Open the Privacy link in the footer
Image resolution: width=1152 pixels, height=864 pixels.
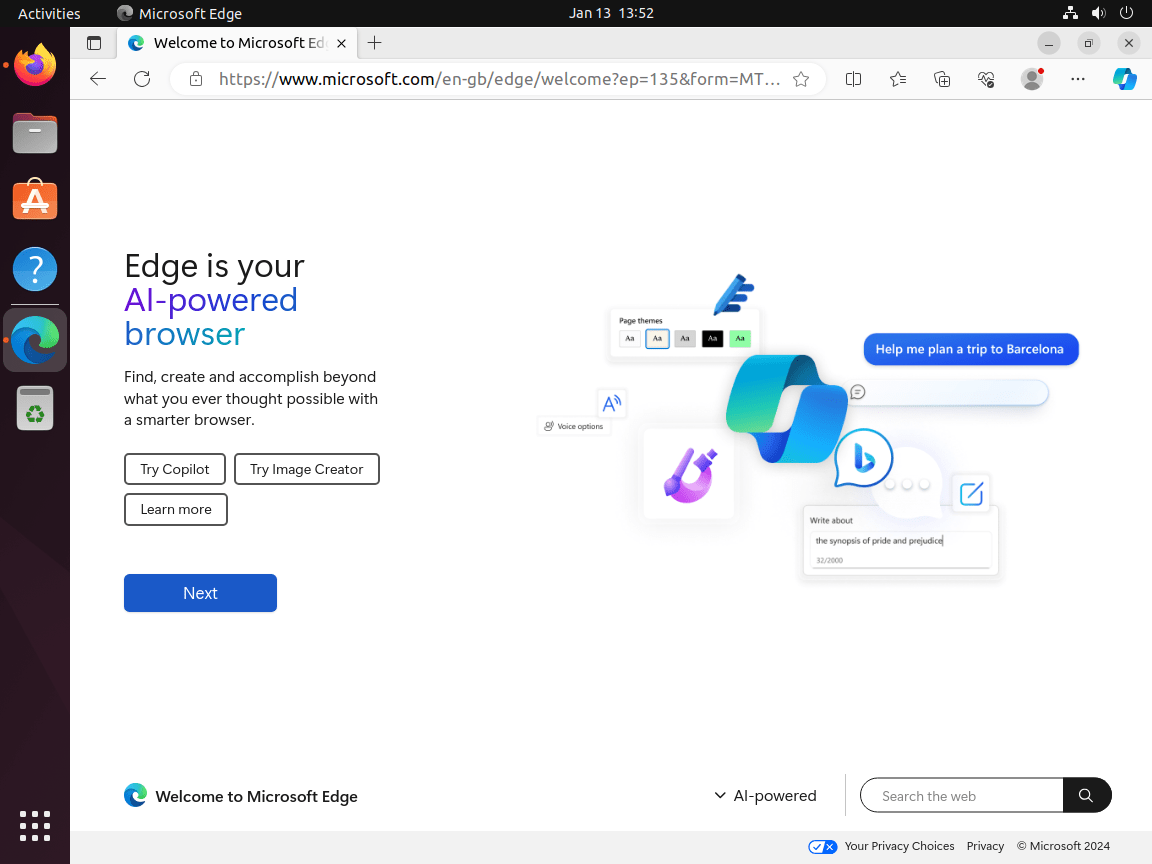(x=985, y=845)
